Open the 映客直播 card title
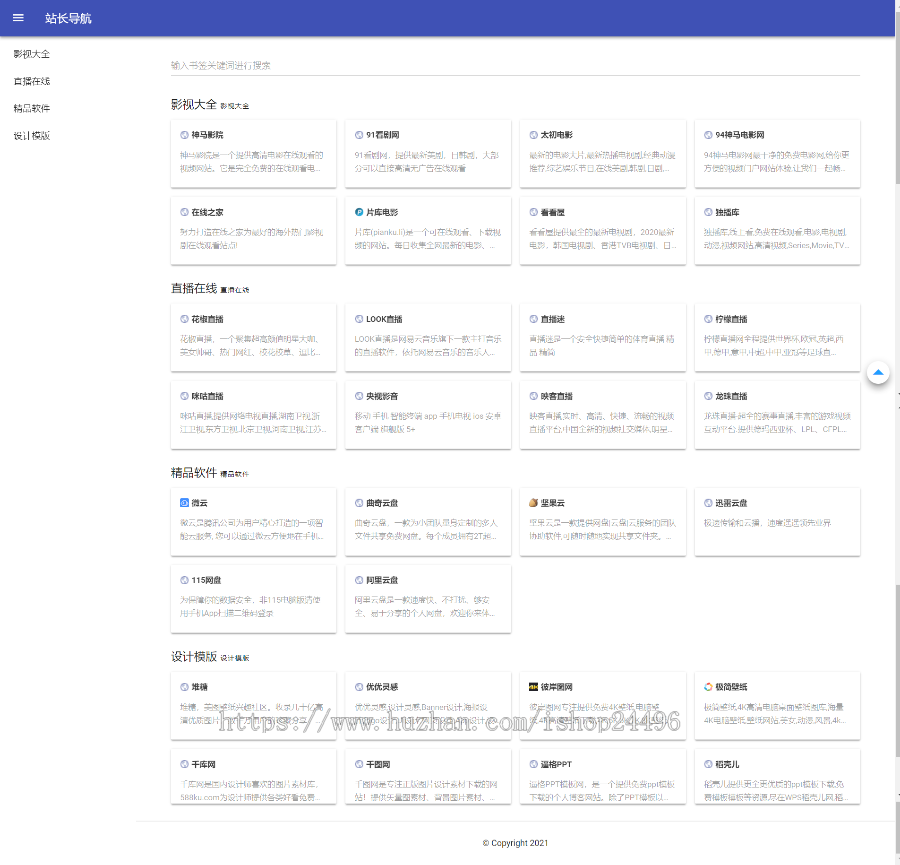This screenshot has height=865, width=900. (x=557, y=396)
